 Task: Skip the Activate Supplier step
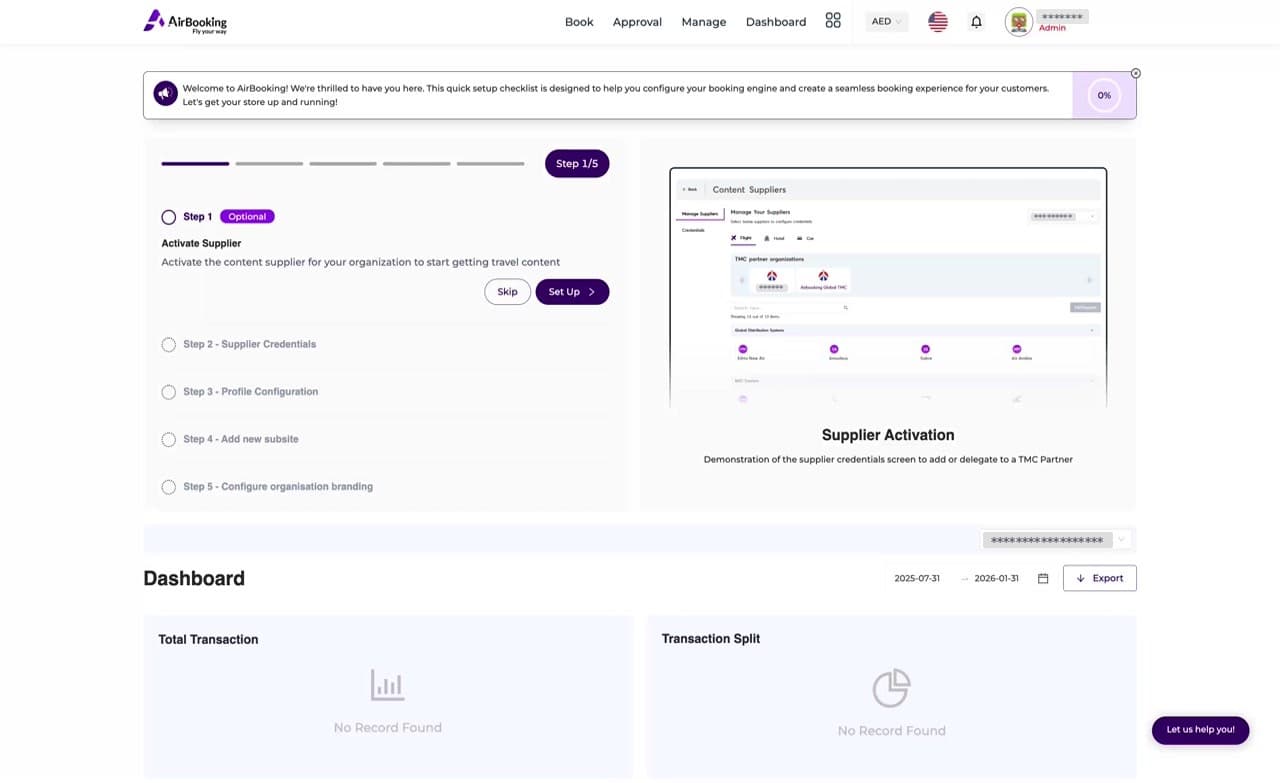pyautogui.click(x=508, y=292)
